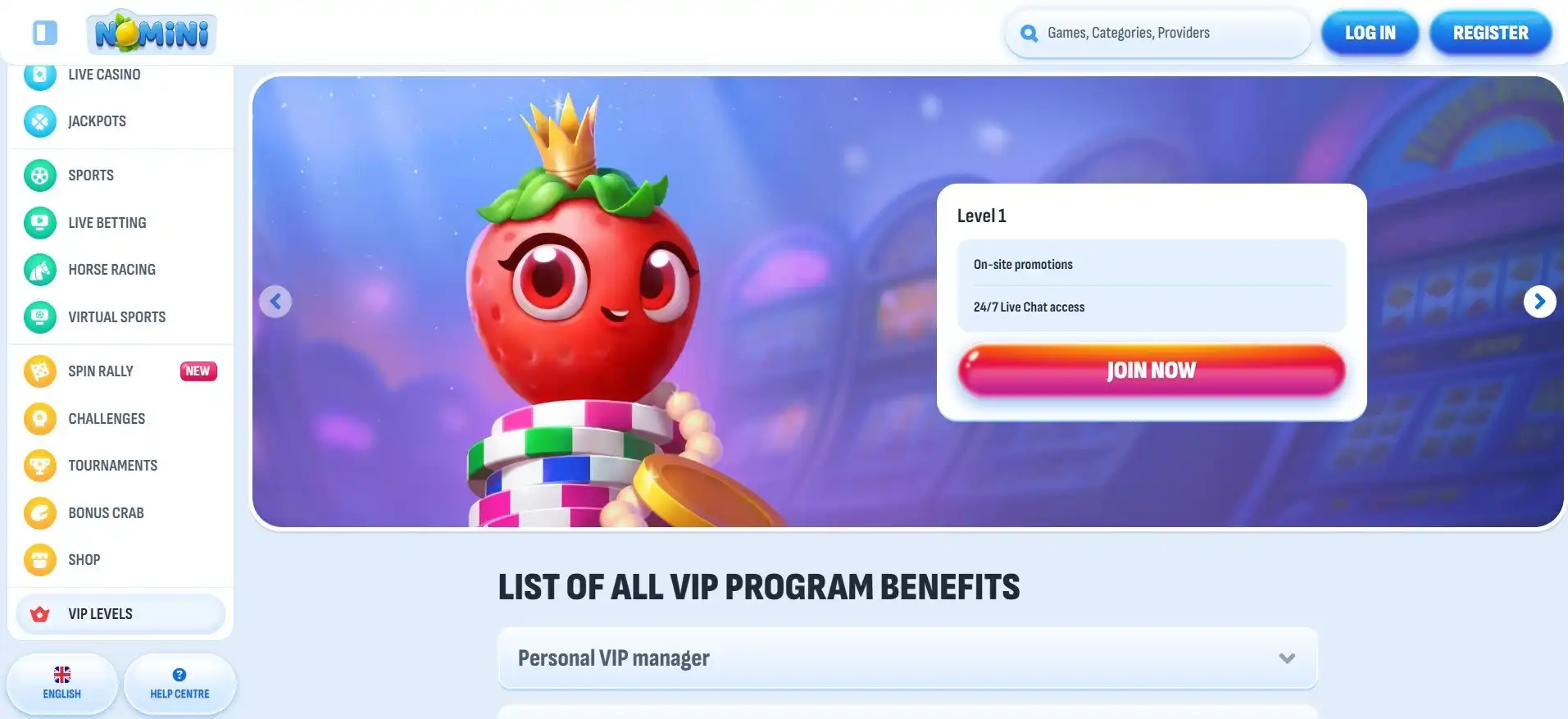Viewport: 1568px width, 719px height.
Task: Select the VIP Levels menu item
Action: 120,614
